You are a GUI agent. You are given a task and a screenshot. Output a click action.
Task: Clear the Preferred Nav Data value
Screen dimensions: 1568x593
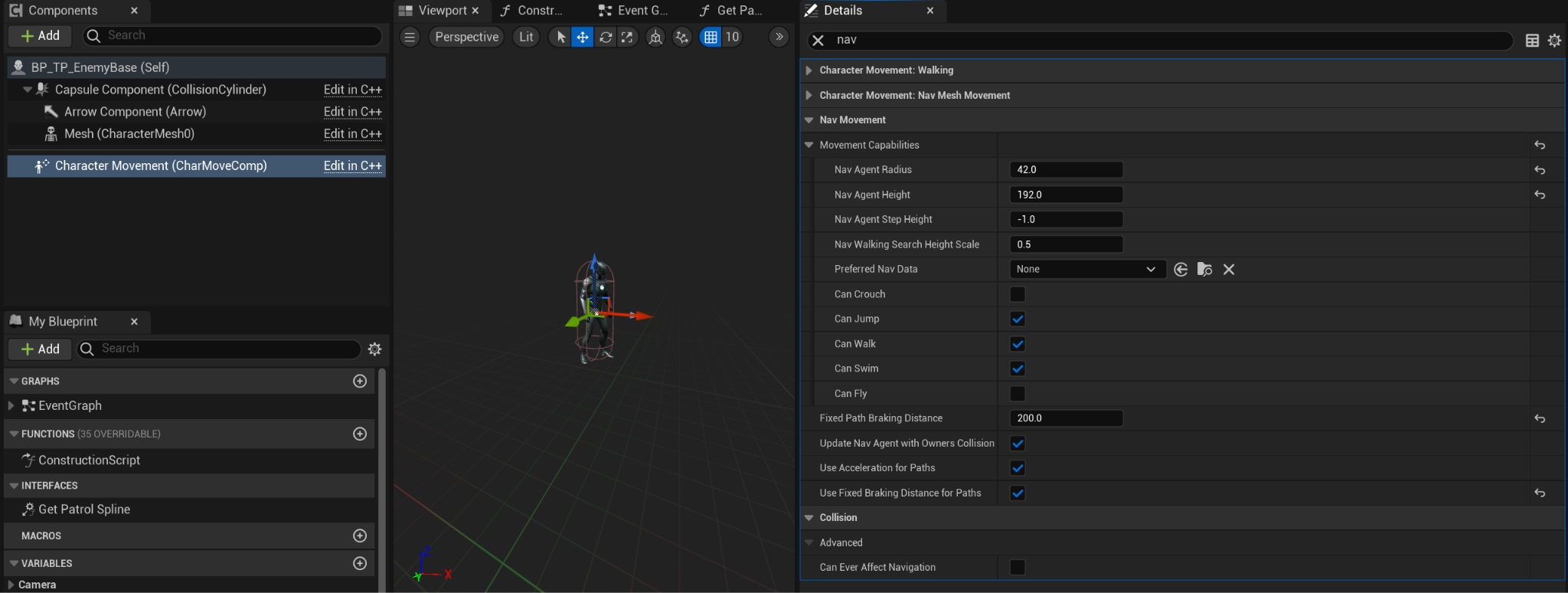pos(1229,270)
